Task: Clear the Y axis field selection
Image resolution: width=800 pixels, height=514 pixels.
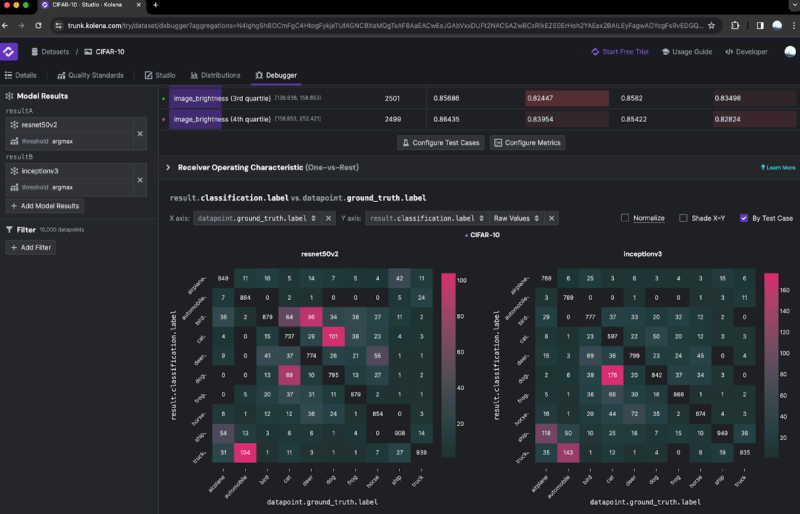Action: (x=551, y=218)
